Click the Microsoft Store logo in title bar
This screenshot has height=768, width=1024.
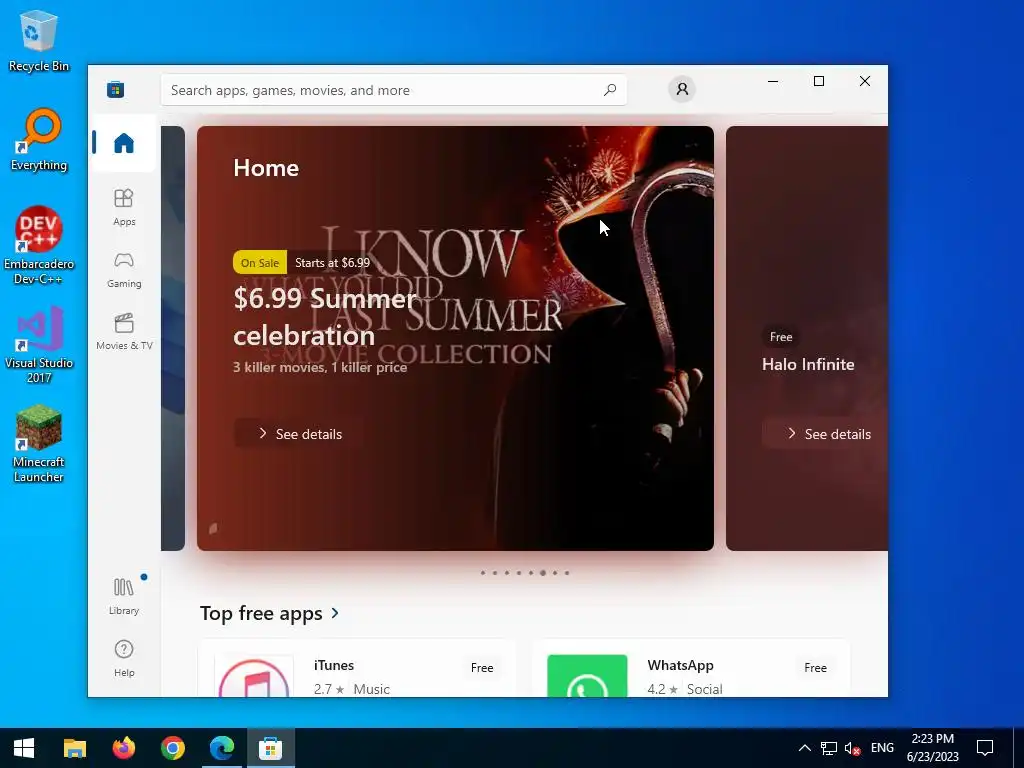(x=116, y=89)
